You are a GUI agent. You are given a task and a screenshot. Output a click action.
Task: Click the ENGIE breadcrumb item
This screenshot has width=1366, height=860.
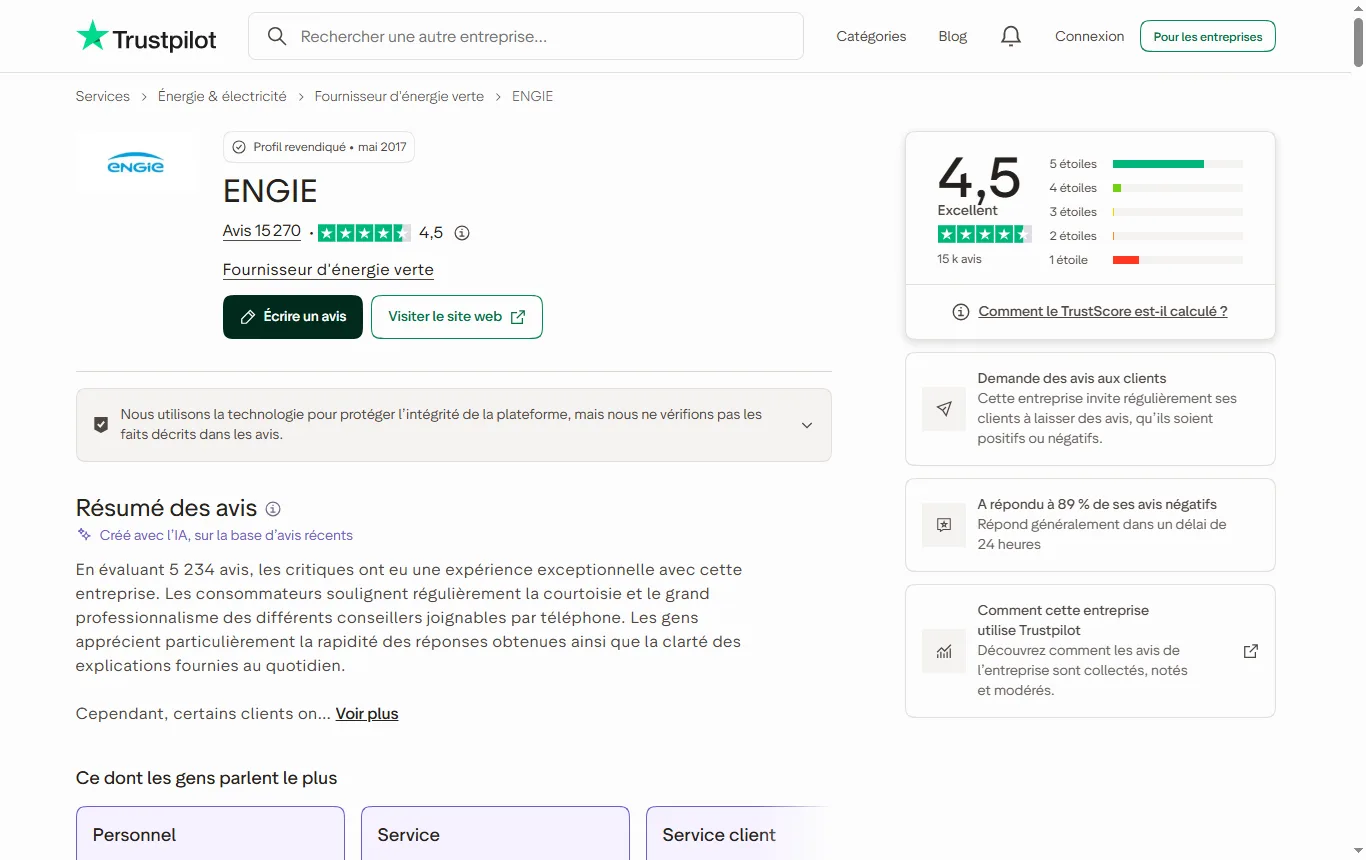532,97
